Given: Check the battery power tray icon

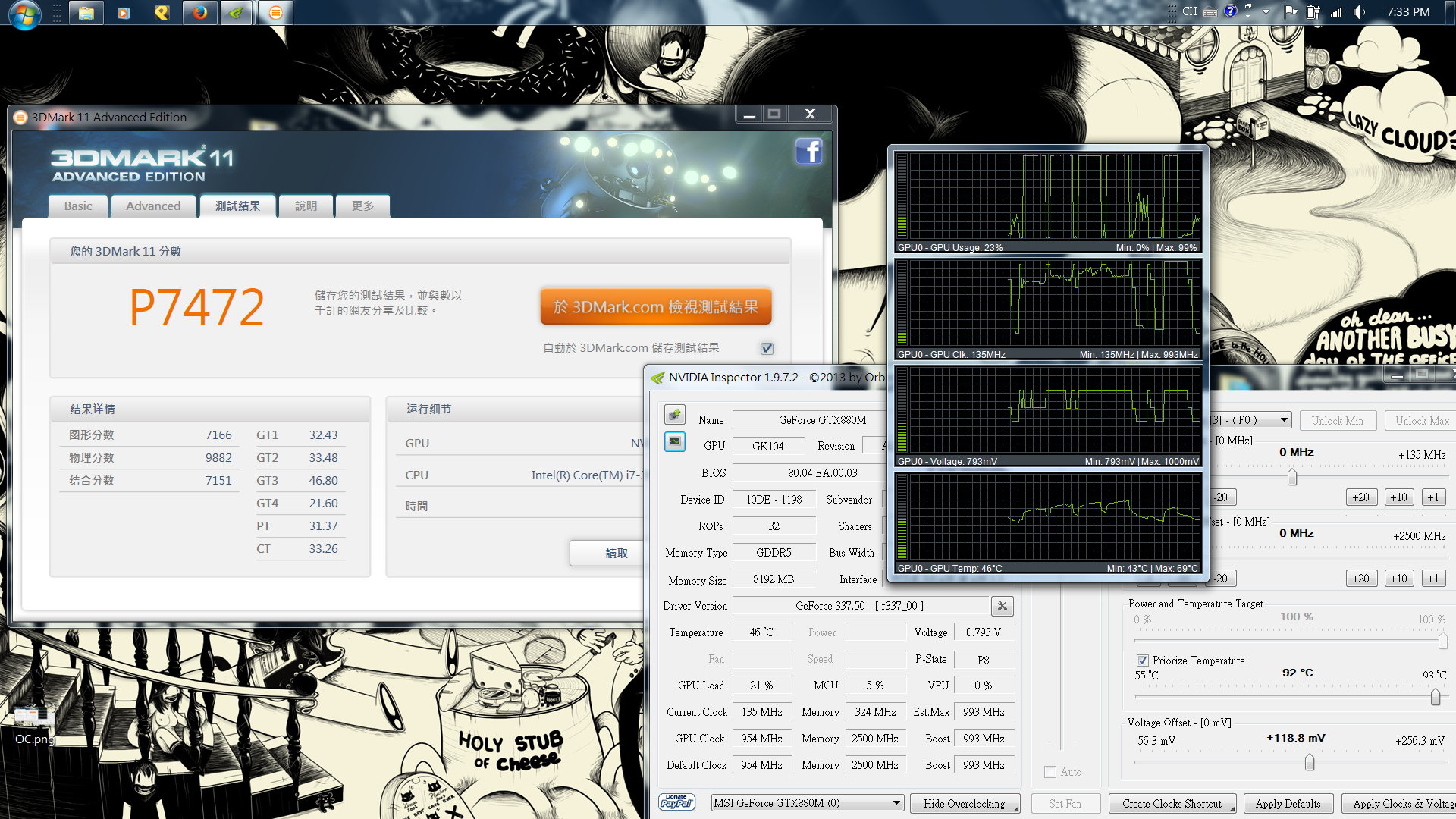Looking at the screenshot, I should pos(1313,12).
